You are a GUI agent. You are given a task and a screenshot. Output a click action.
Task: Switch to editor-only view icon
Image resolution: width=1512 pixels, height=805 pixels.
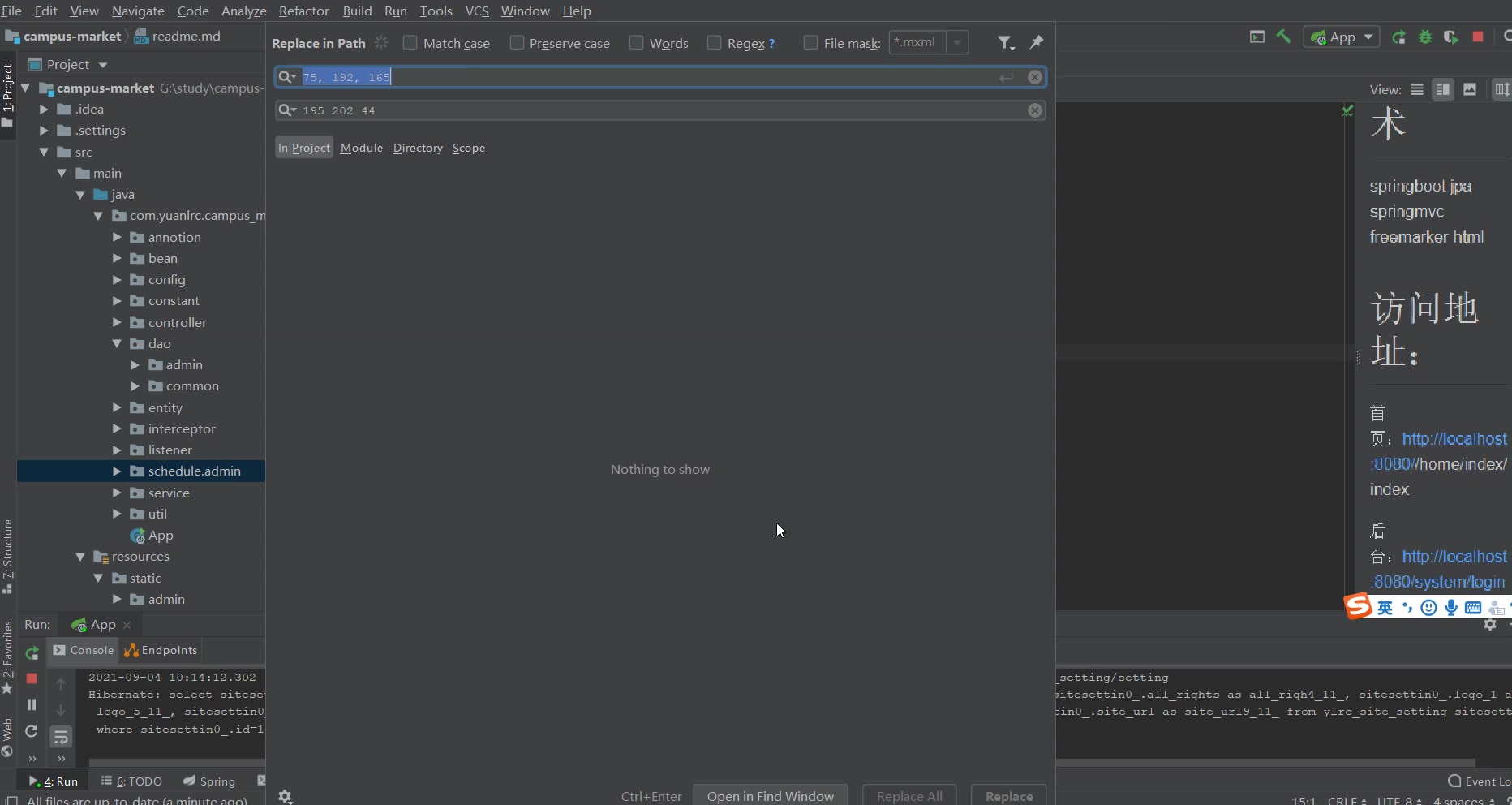point(1417,89)
